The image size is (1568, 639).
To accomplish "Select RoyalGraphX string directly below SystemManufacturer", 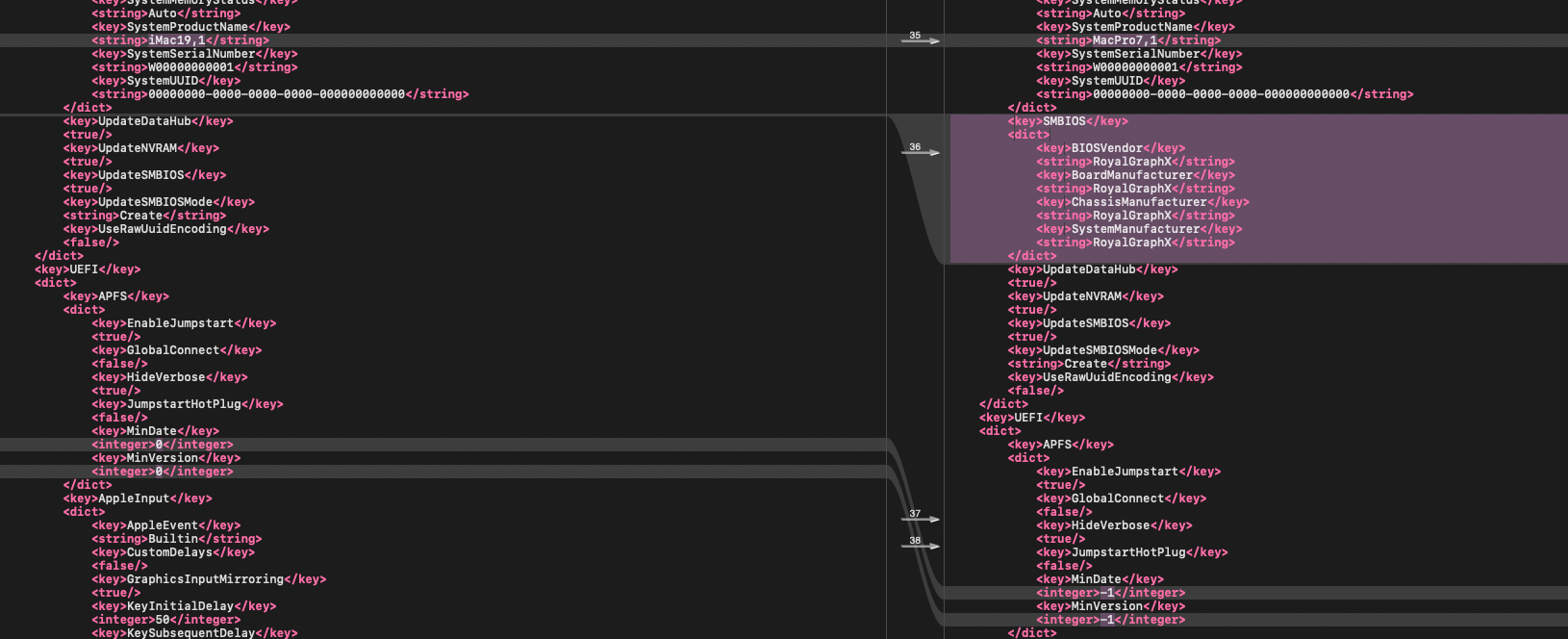I will coord(1136,243).
